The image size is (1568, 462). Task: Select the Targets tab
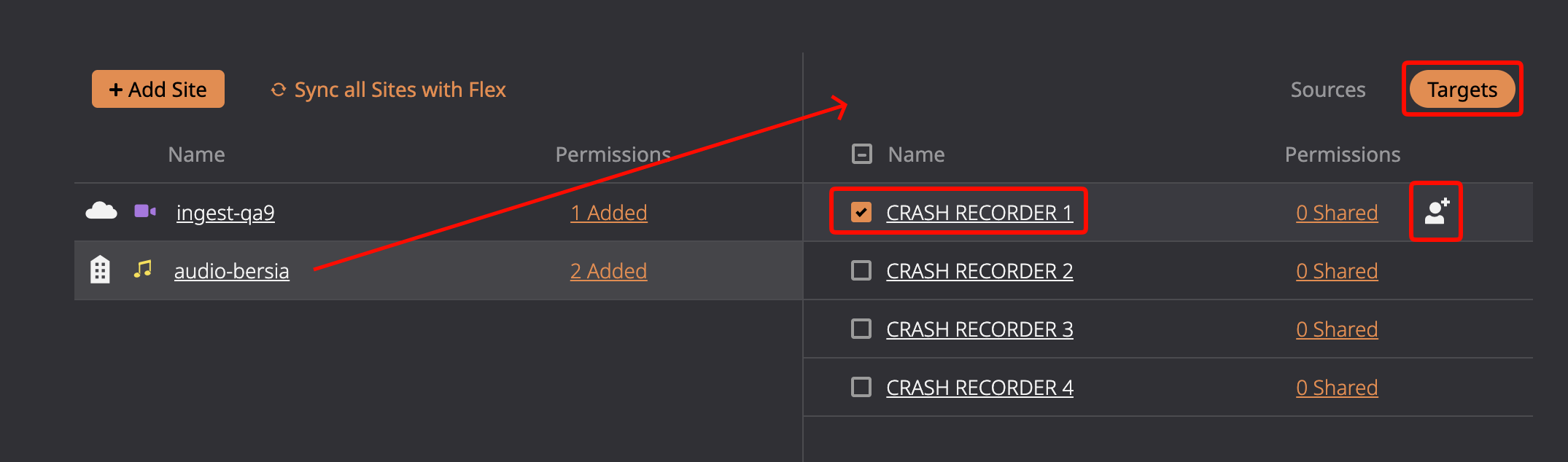pyautogui.click(x=1462, y=90)
